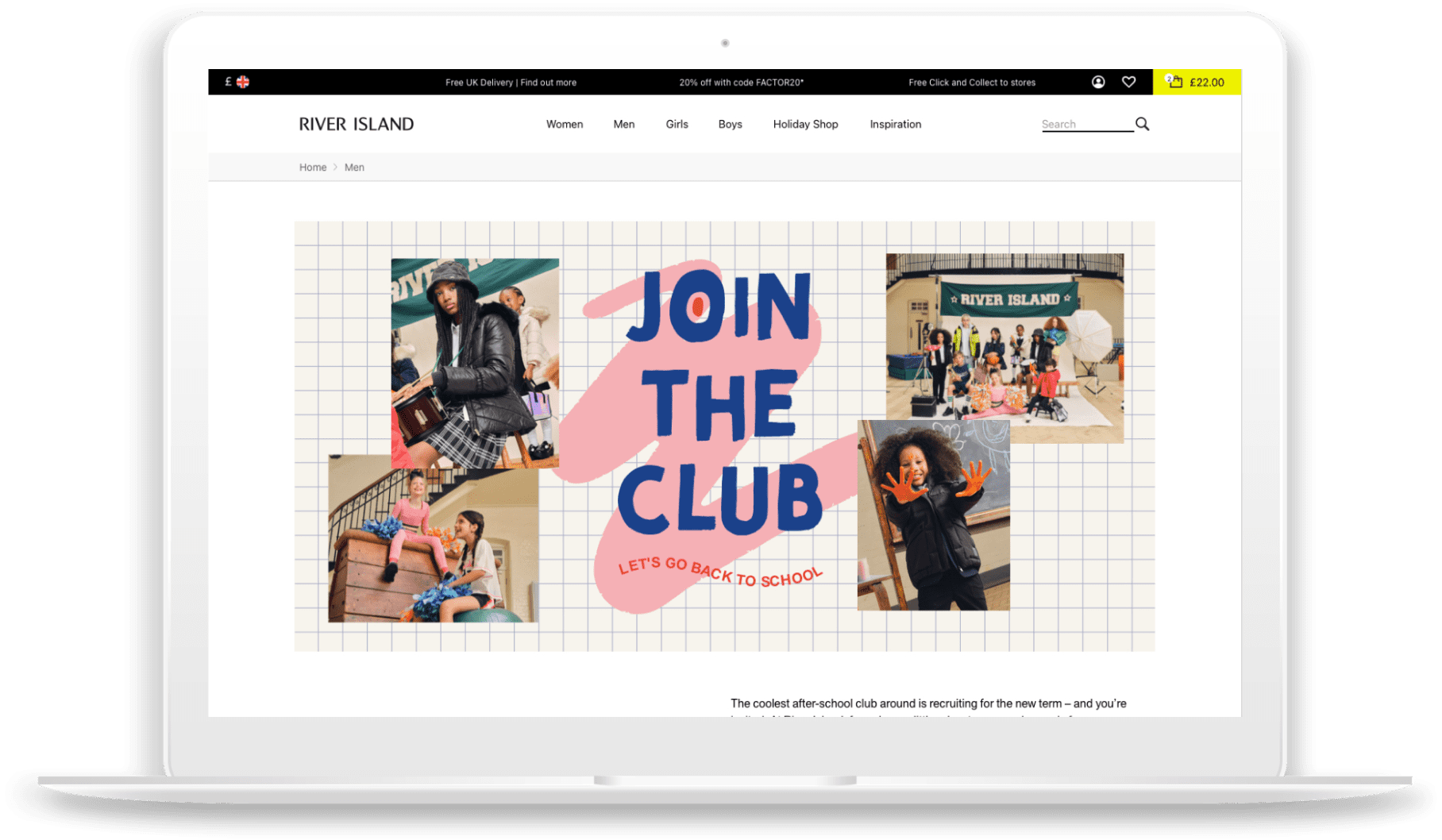Open the shopping bag showing £22.00
The height and width of the screenshot is (840, 1442).
(x=1197, y=82)
